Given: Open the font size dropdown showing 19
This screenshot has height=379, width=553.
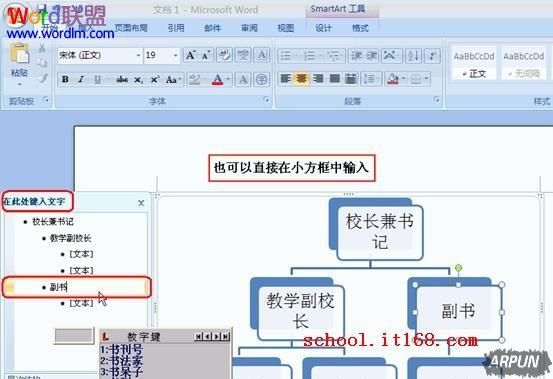Looking at the screenshot, I should (x=175, y=56).
